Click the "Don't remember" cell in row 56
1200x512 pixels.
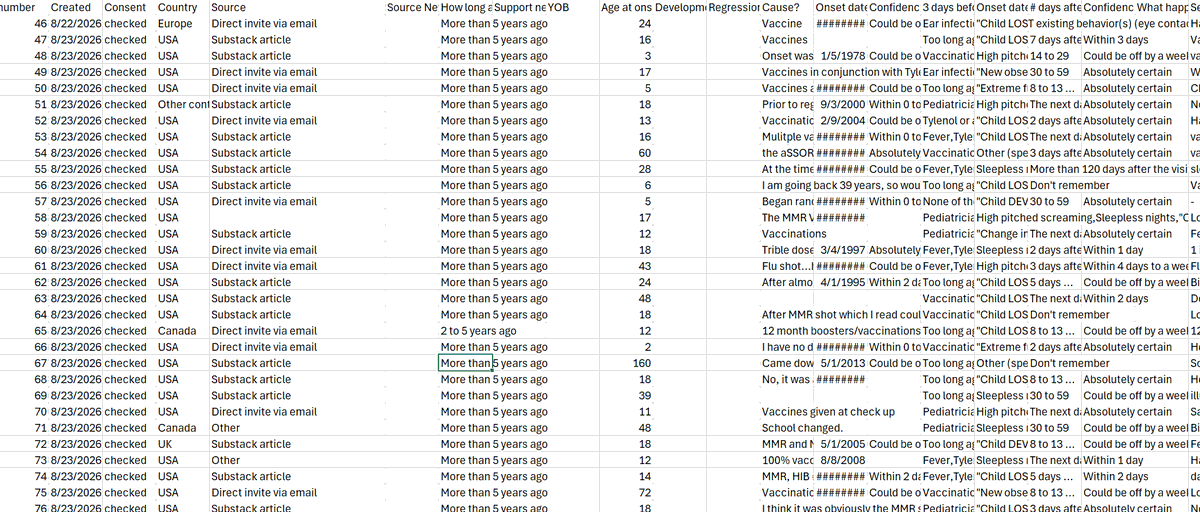click(1069, 185)
